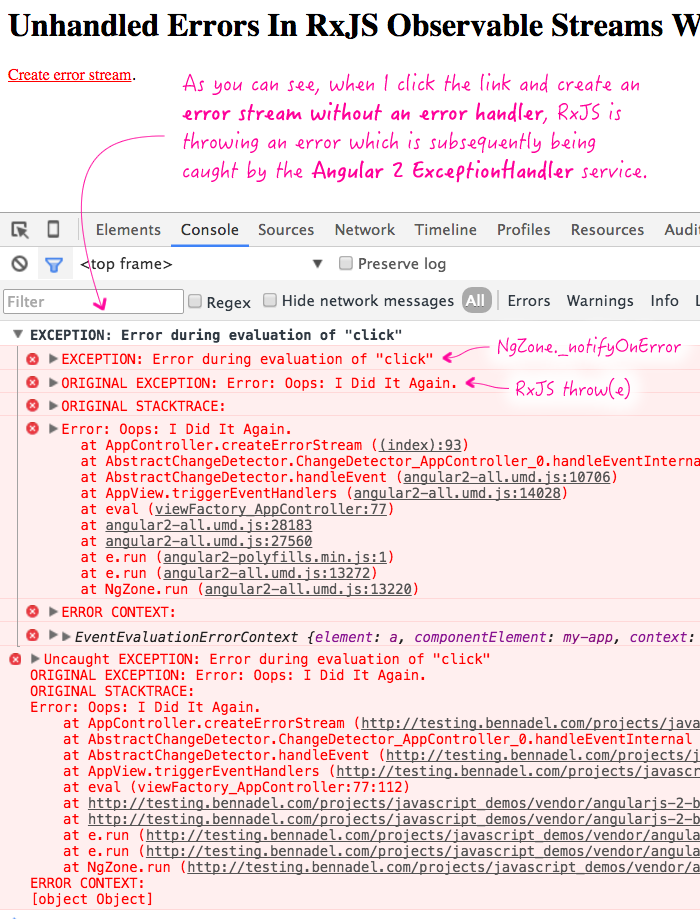The width and height of the screenshot is (700, 919).
Task: Open the angular2-all.umd.js:10706 link
Action: click(507, 477)
